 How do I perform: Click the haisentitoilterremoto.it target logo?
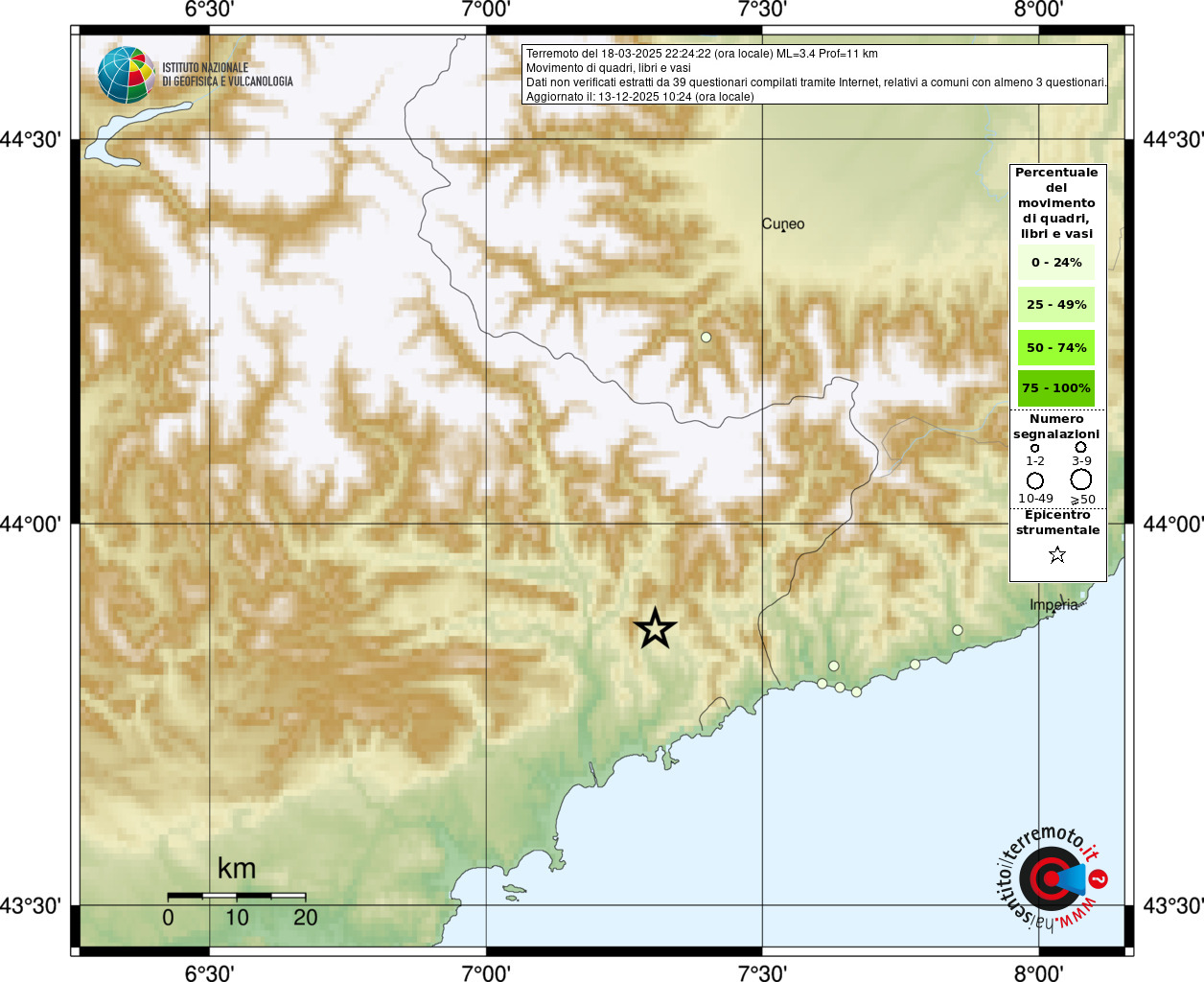tap(1052, 878)
